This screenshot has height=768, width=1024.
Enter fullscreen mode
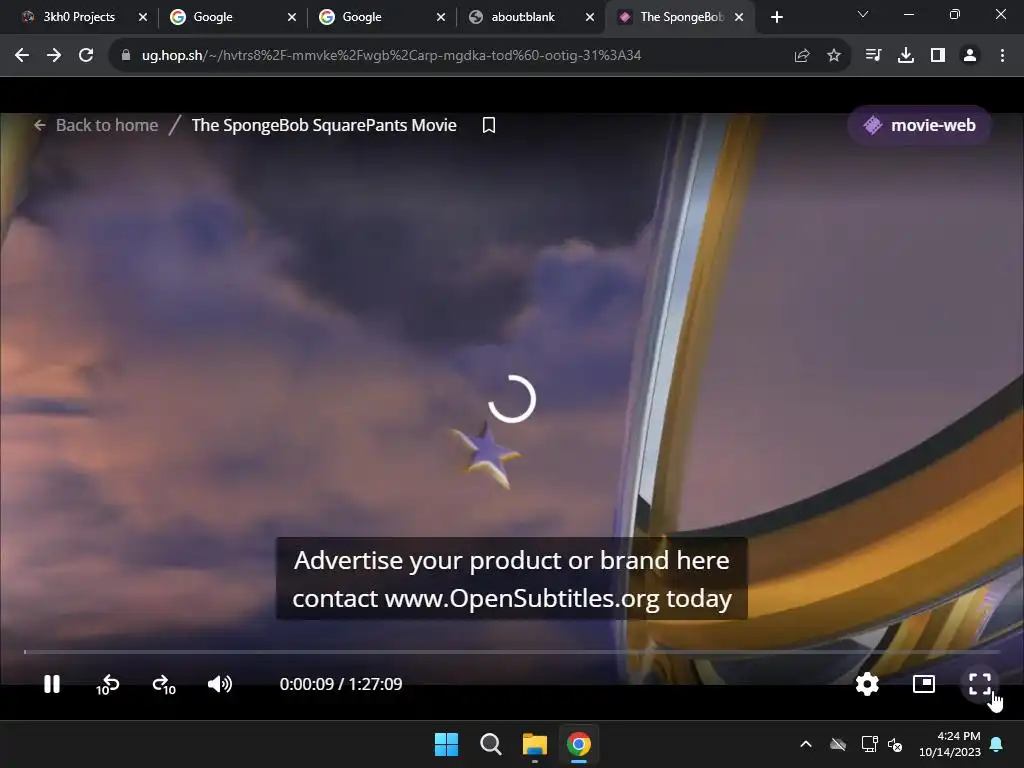[980, 684]
